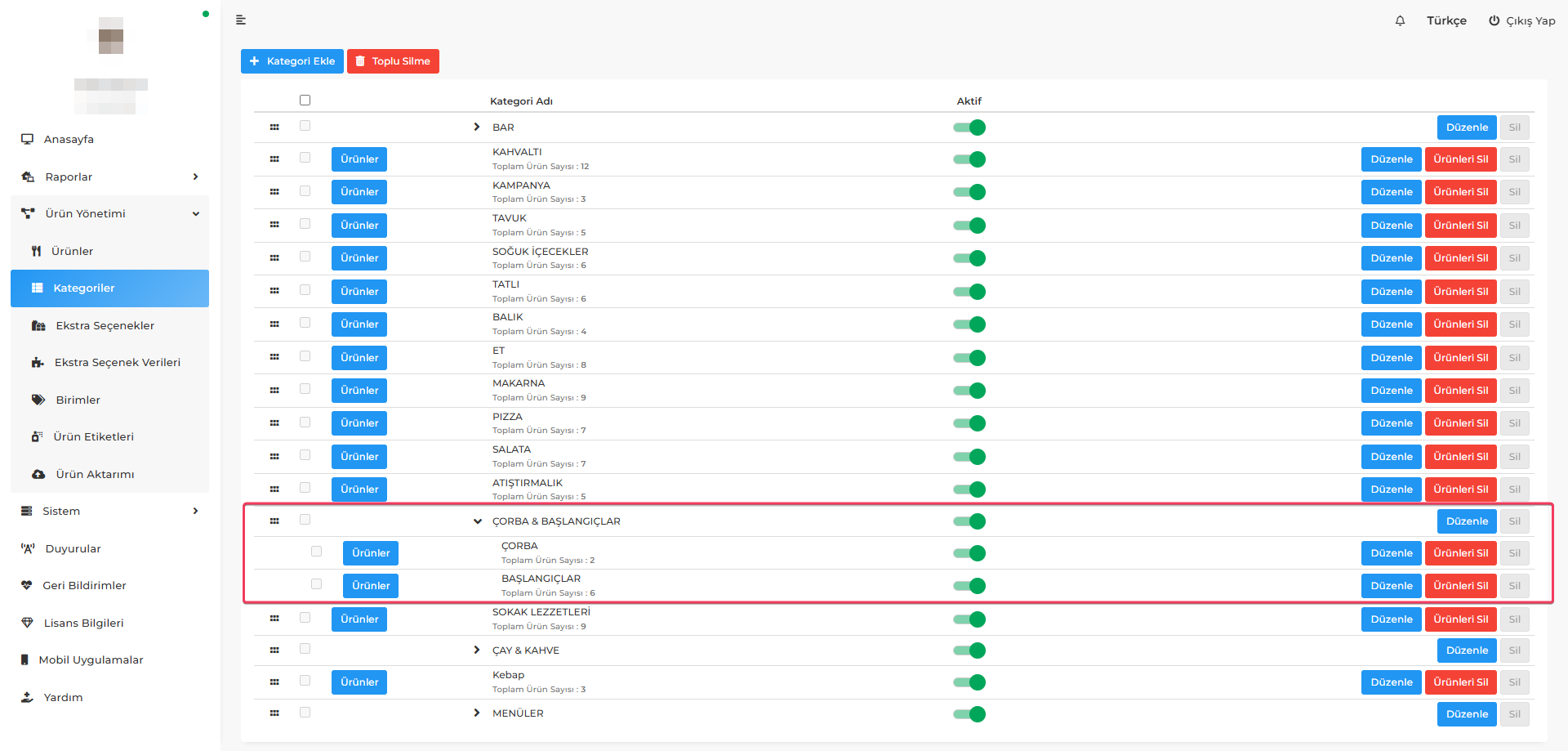Click the drag handle icon for PIZZA row
This screenshot has width=1568, height=751.
274,423
